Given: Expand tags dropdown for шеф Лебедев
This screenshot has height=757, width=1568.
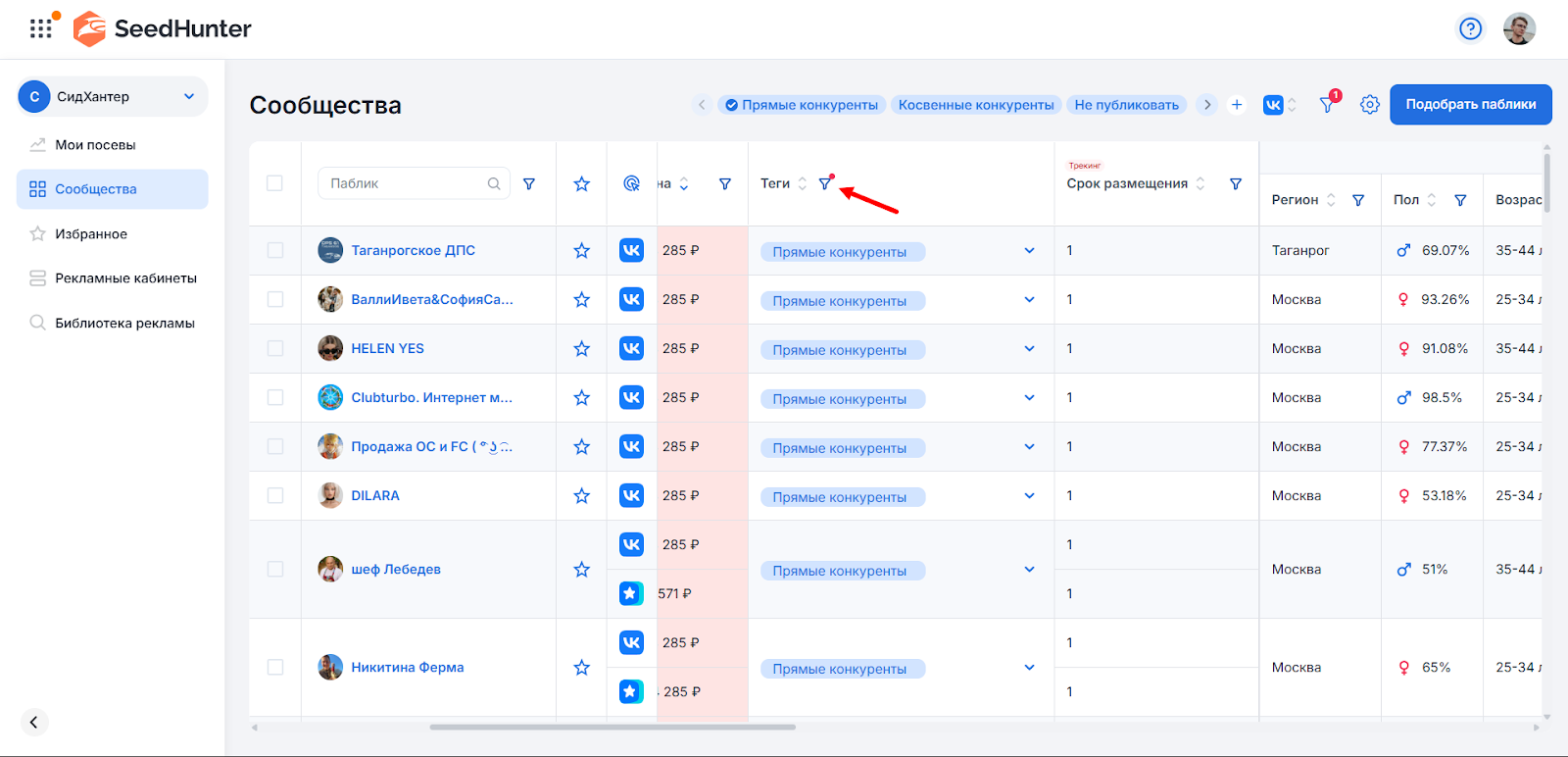Looking at the screenshot, I should click(x=1029, y=570).
